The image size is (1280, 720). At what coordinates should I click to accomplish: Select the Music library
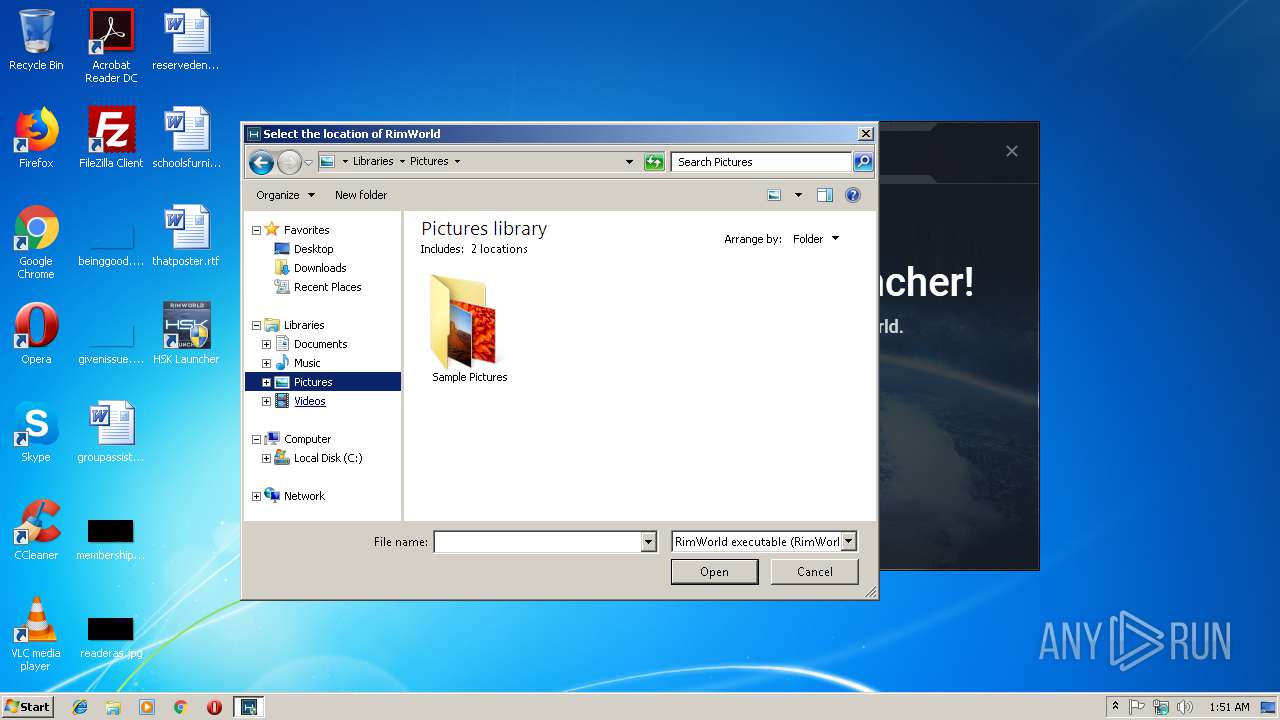(x=297, y=363)
